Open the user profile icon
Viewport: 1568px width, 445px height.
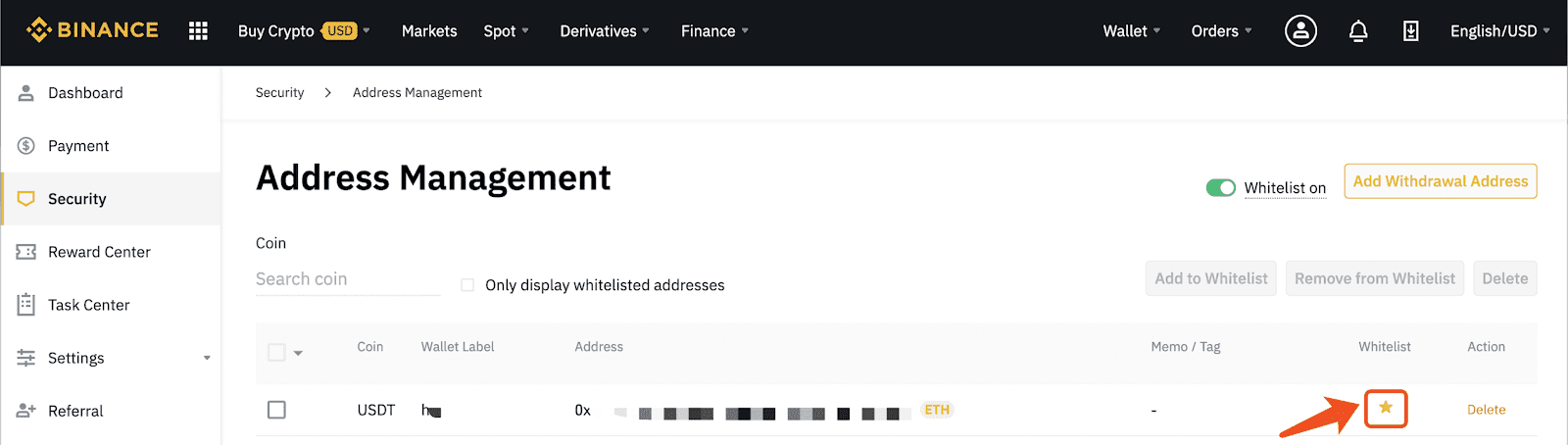pyautogui.click(x=1300, y=31)
